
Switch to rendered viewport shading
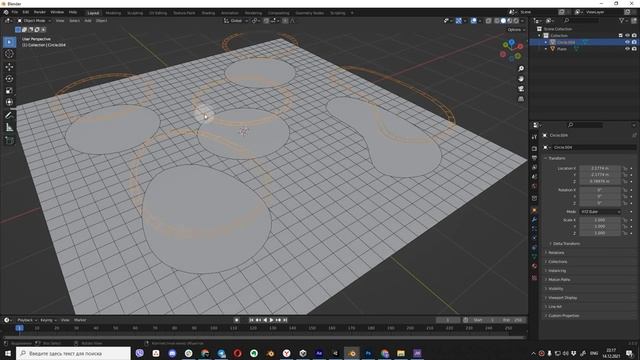tap(516, 20)
